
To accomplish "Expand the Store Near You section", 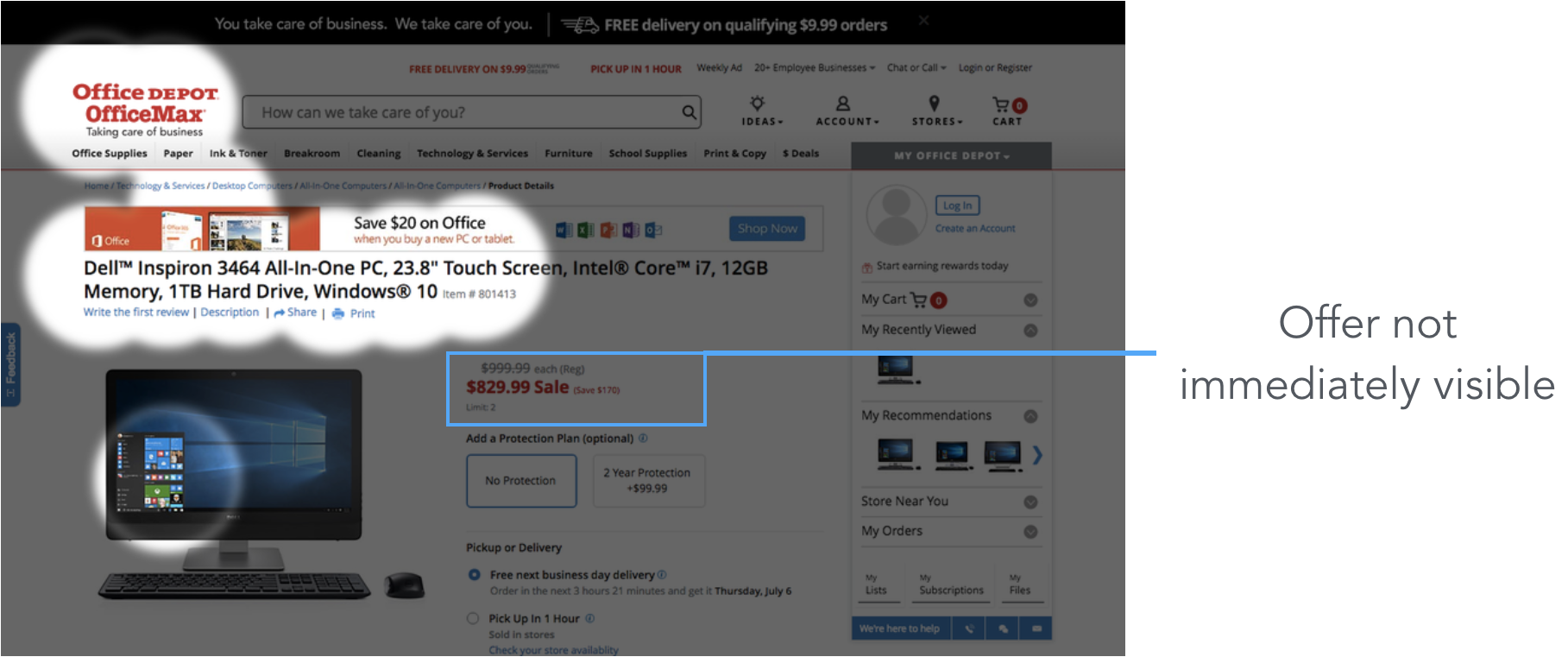I will (1030, 502).
